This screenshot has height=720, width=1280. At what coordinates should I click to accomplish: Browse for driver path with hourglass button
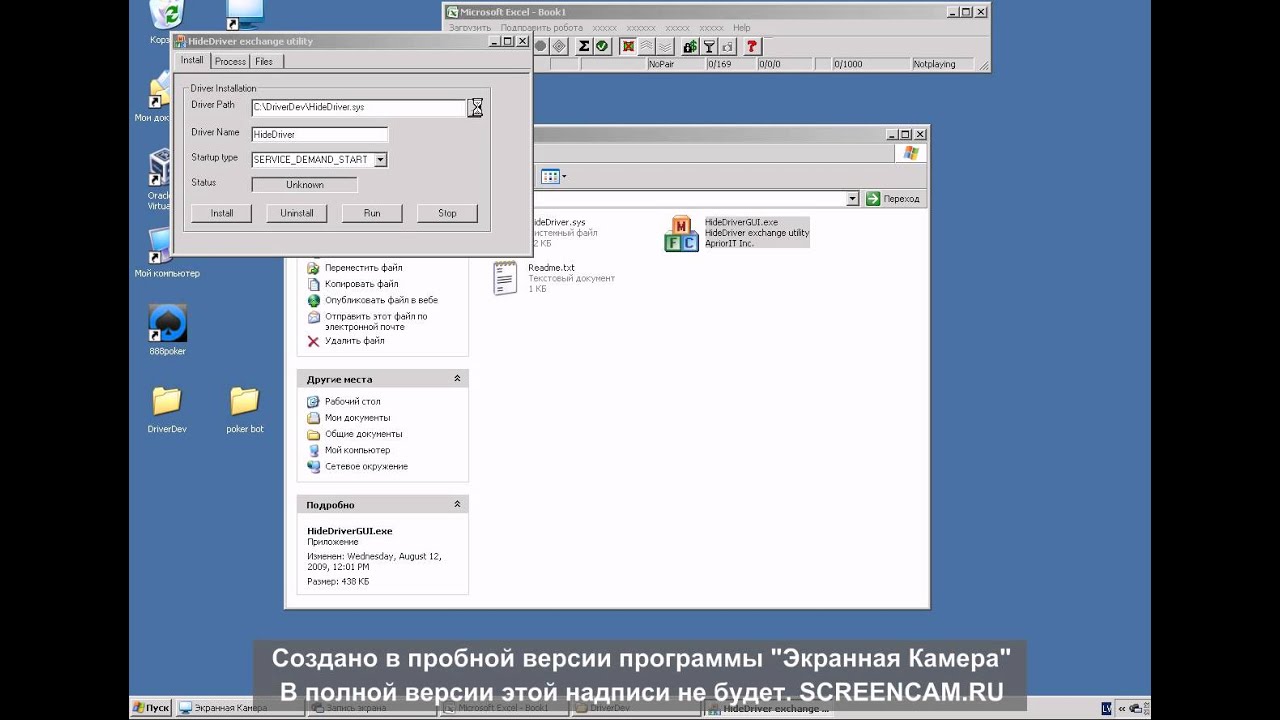click(476, 107)
